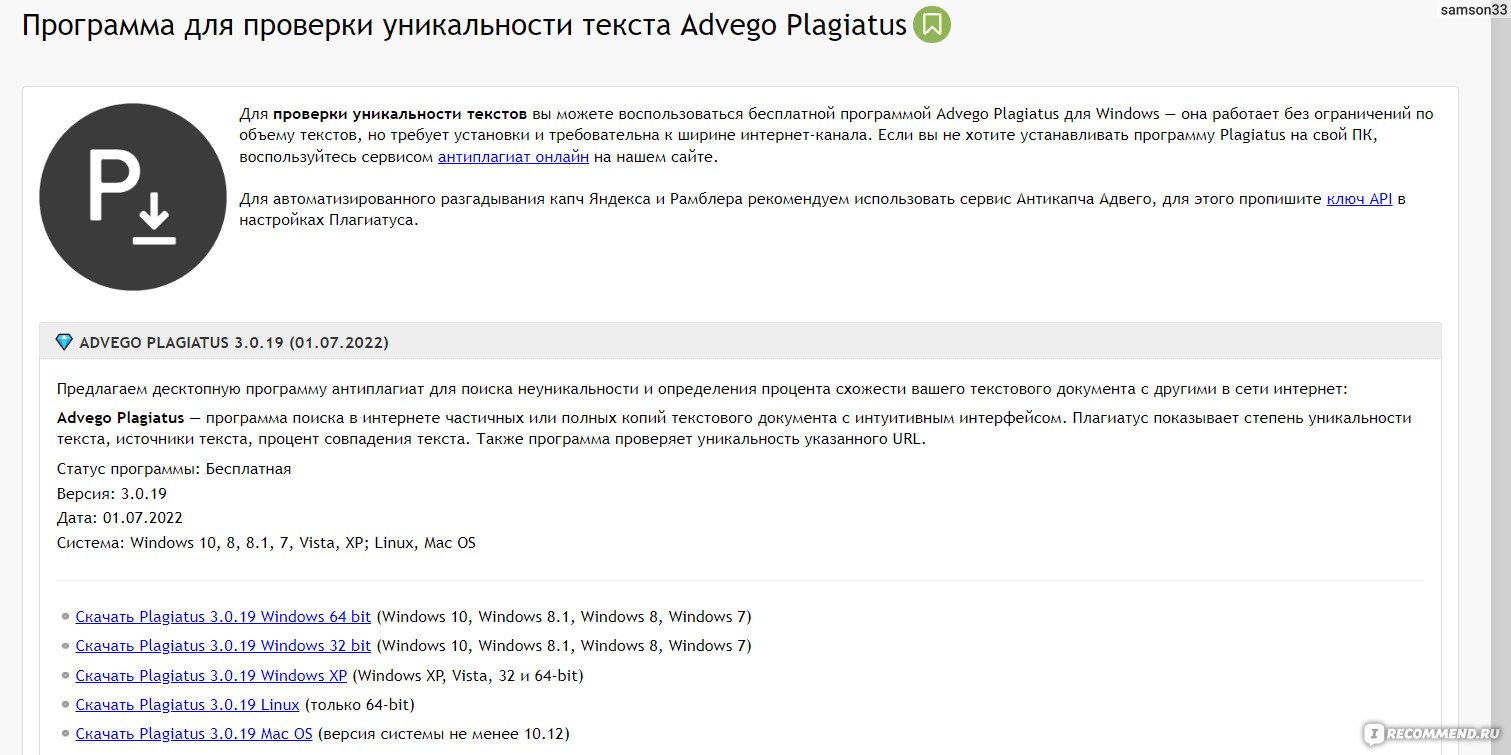The image size is (1511, 755).
Task: Click the 'Дата: 01.07.2022' line
Action: pos(120,518)
